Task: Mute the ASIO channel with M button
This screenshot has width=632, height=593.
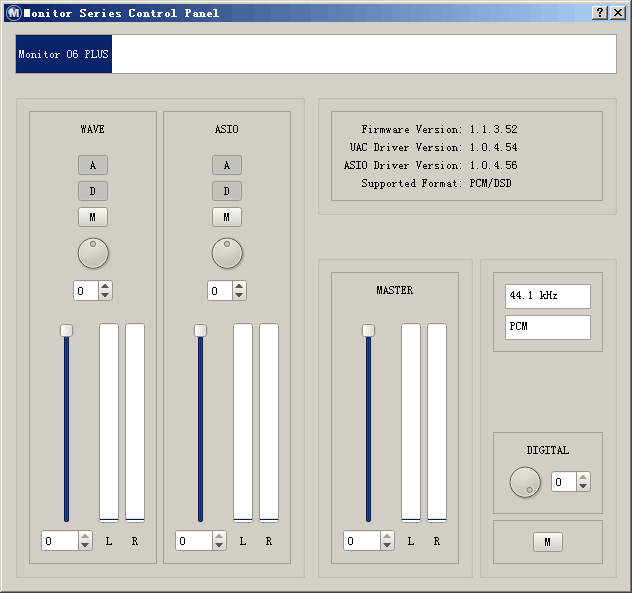Action: 227,217
